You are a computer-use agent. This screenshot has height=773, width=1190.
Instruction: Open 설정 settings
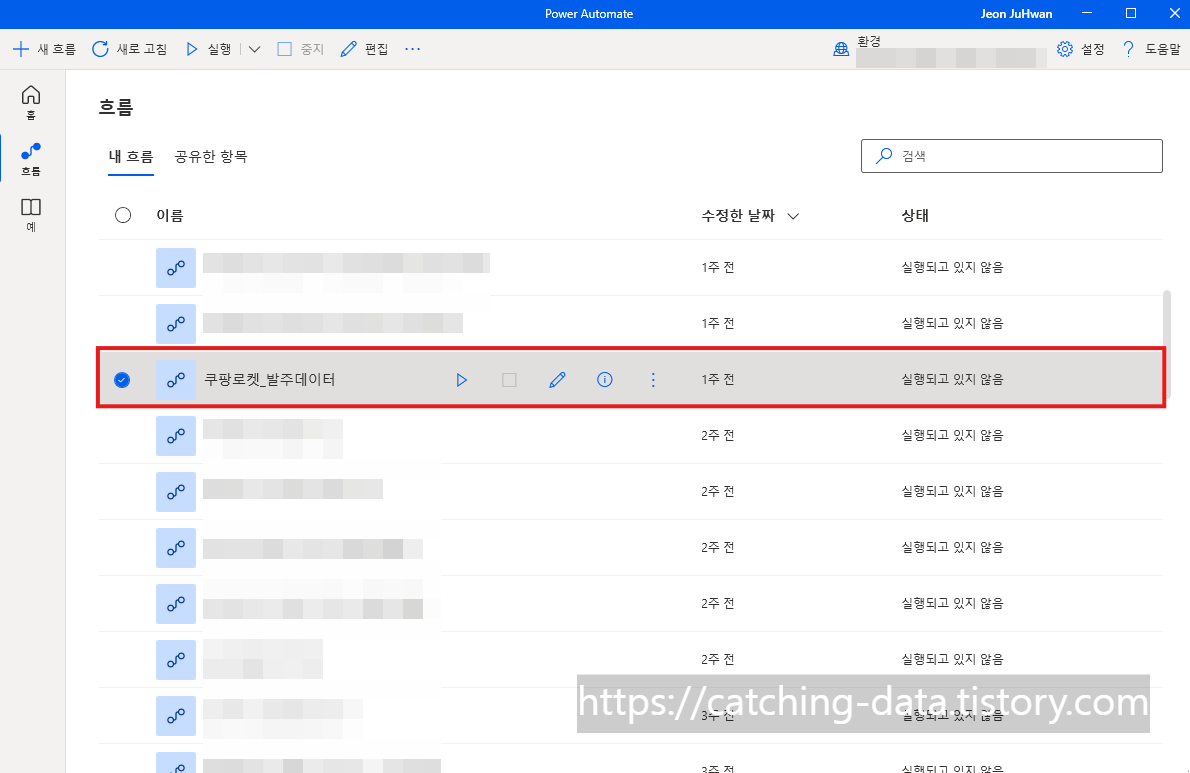pyautogui.click(x=1081, y=49)
